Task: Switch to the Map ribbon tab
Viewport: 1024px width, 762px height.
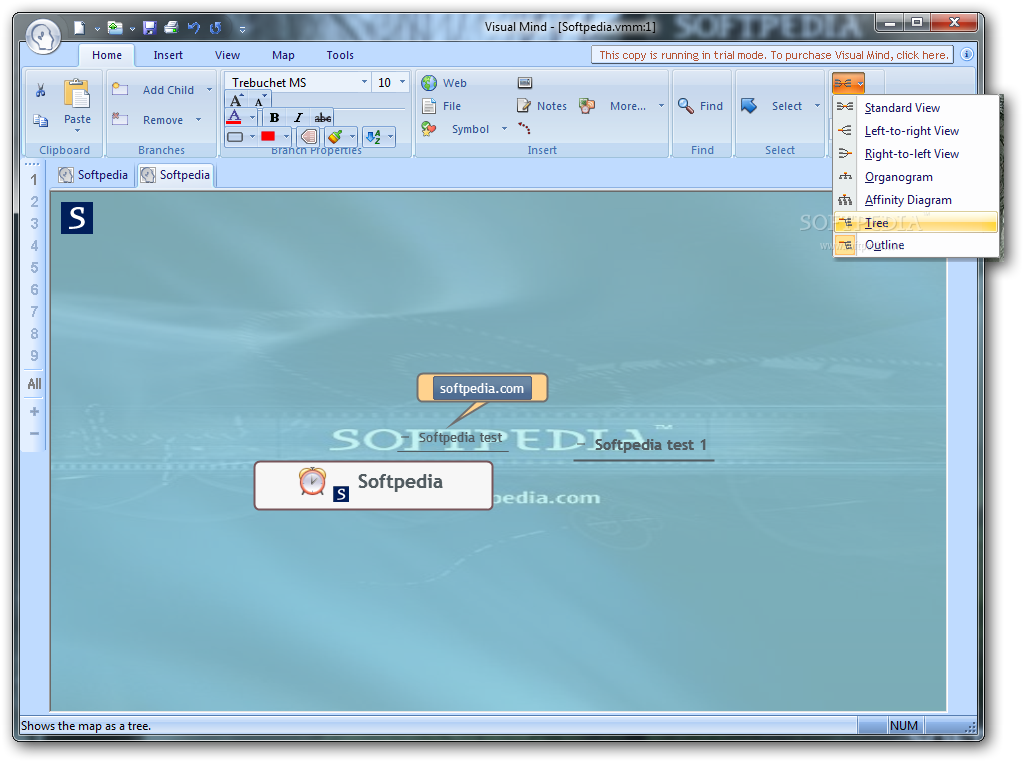Action: point(283,56)
